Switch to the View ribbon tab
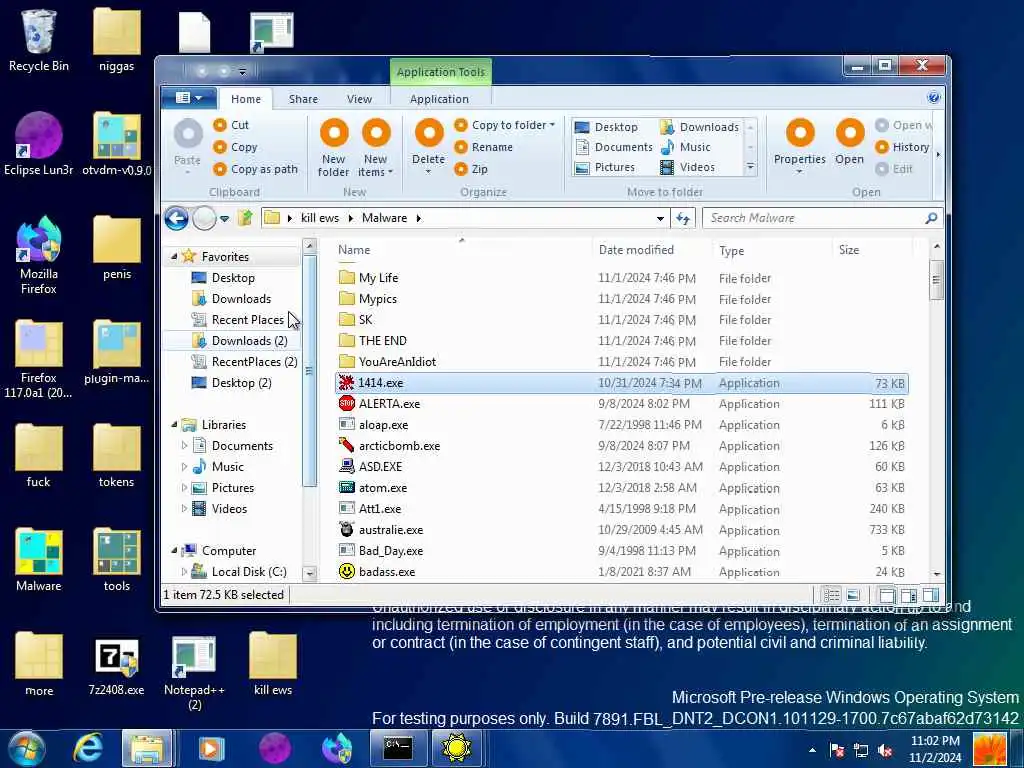Viewport: 1024px width, 768px height. pyautogui.click(x=359, y=99)
